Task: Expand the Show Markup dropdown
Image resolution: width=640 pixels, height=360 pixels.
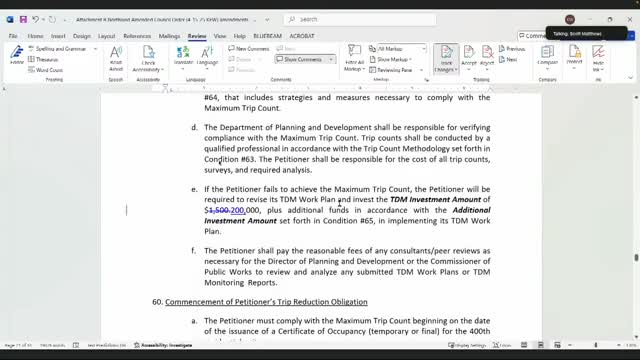Action: [391, 59]
